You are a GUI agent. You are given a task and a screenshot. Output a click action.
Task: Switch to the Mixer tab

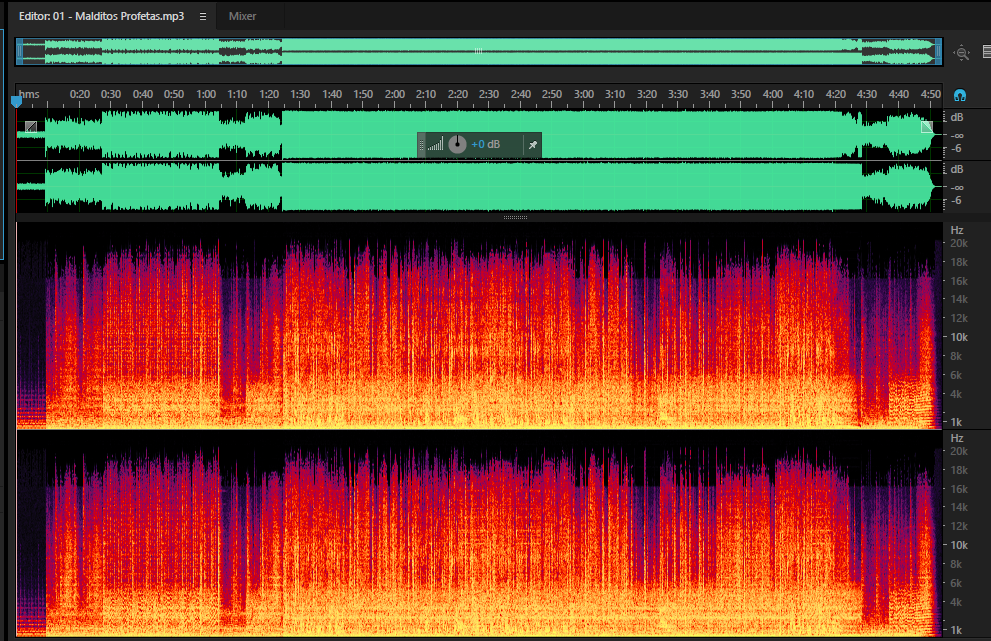pos(242,16)
